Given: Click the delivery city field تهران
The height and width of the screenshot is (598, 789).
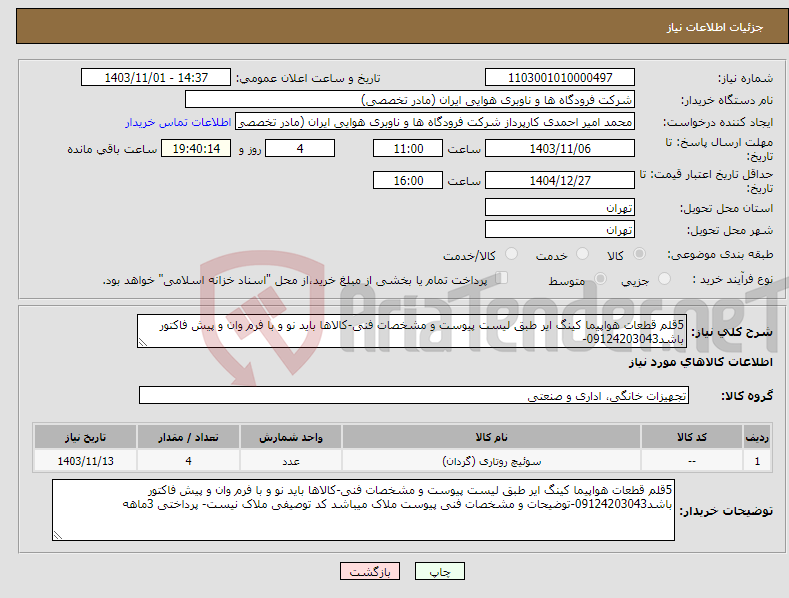Looking at the screenshot, I should tap(560, 230).
